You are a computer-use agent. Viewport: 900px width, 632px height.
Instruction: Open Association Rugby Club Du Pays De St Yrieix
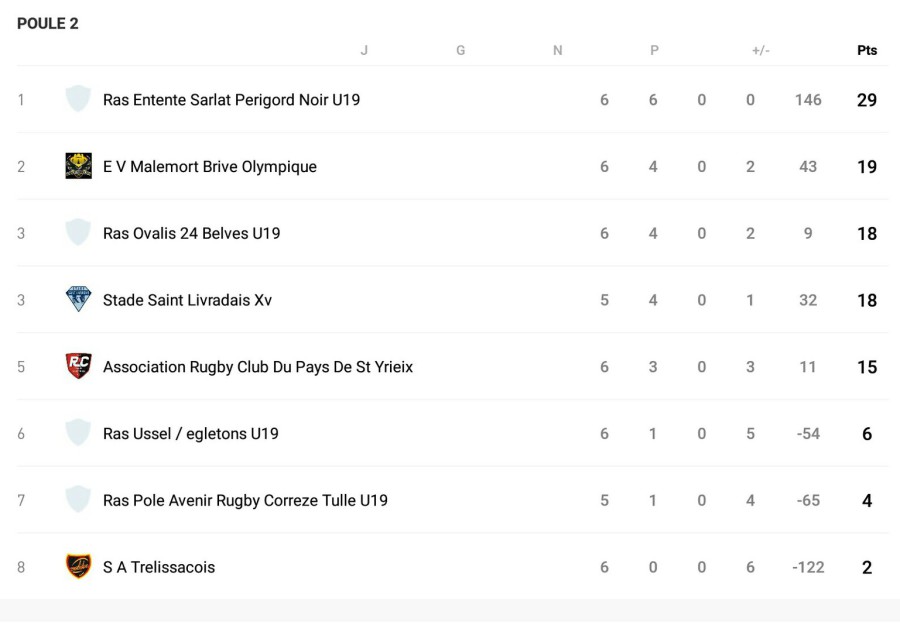258,367
